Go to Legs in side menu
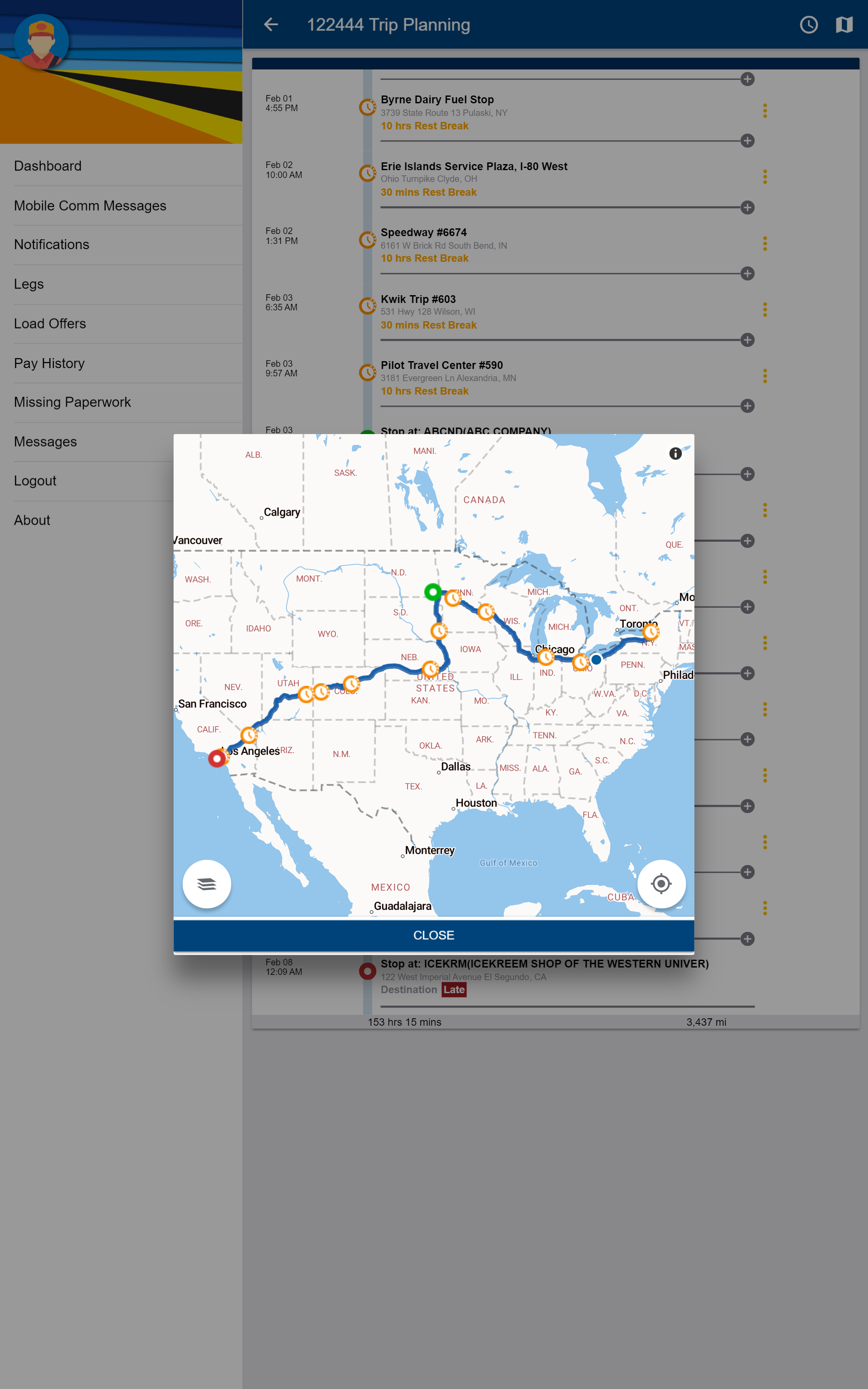The width and height of the screenshot is (868, 1389). click(x=121, y=284)
